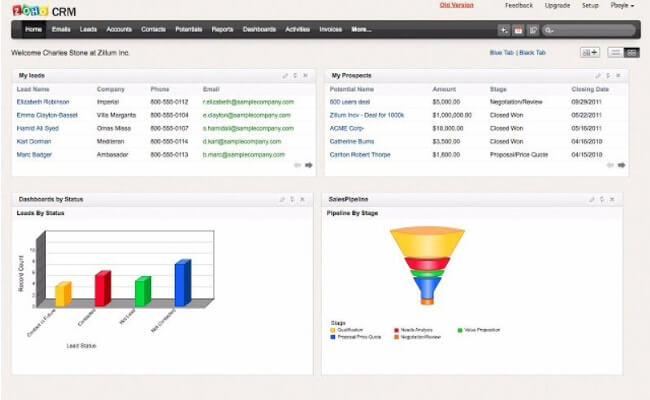Open the quick create plus icon
650x400 pixels.
click(x=503, y=30)
